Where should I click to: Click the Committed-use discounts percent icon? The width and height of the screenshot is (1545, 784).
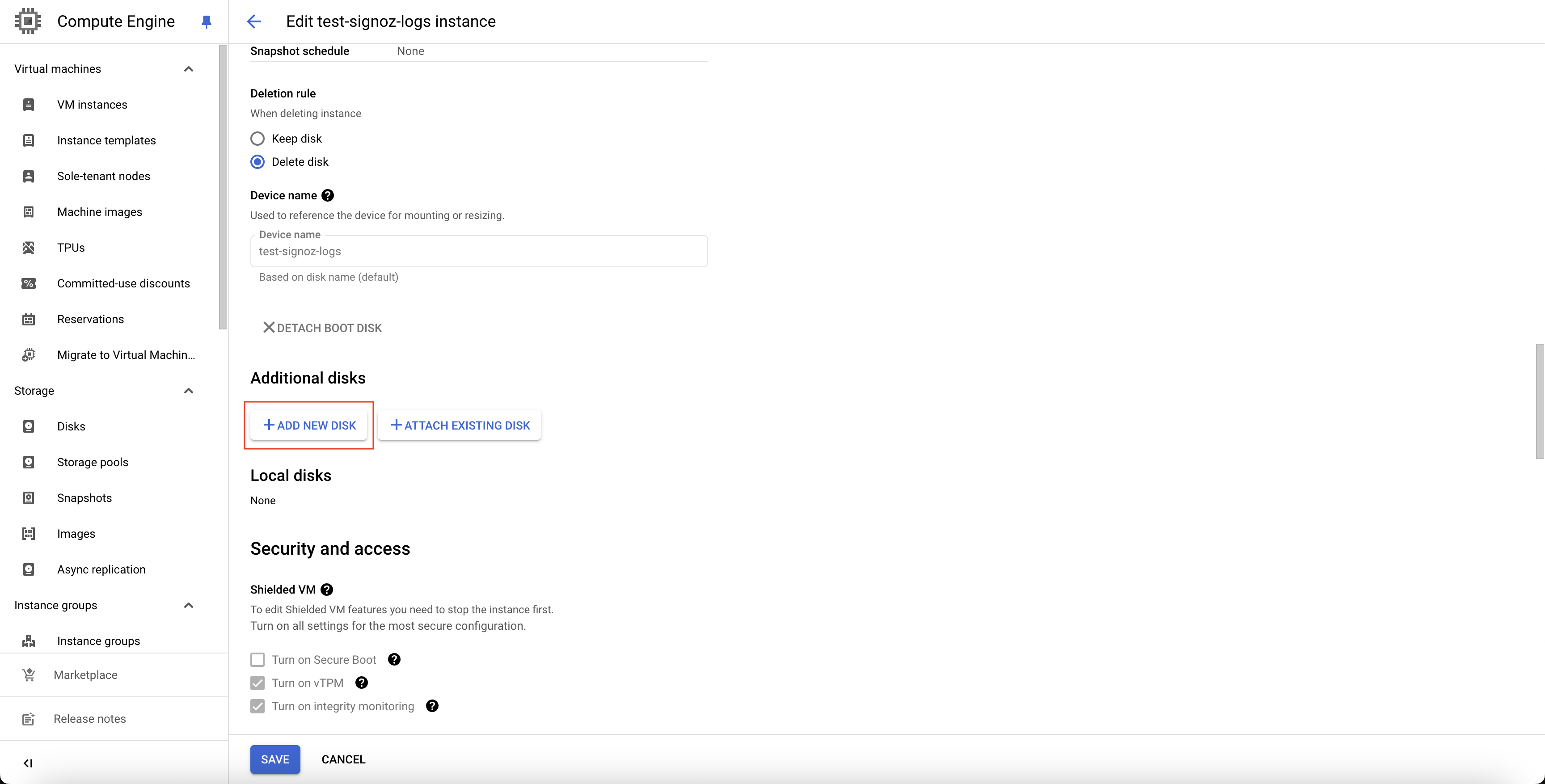pyautogui.click(x=28, y=283)
